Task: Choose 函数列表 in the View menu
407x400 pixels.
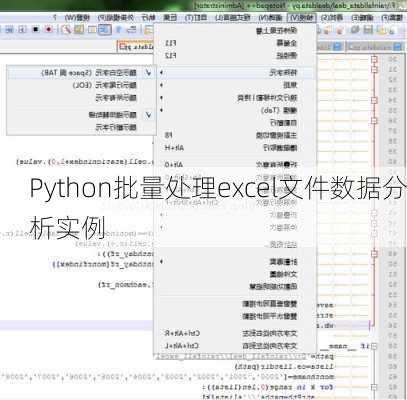Action: 235,286
